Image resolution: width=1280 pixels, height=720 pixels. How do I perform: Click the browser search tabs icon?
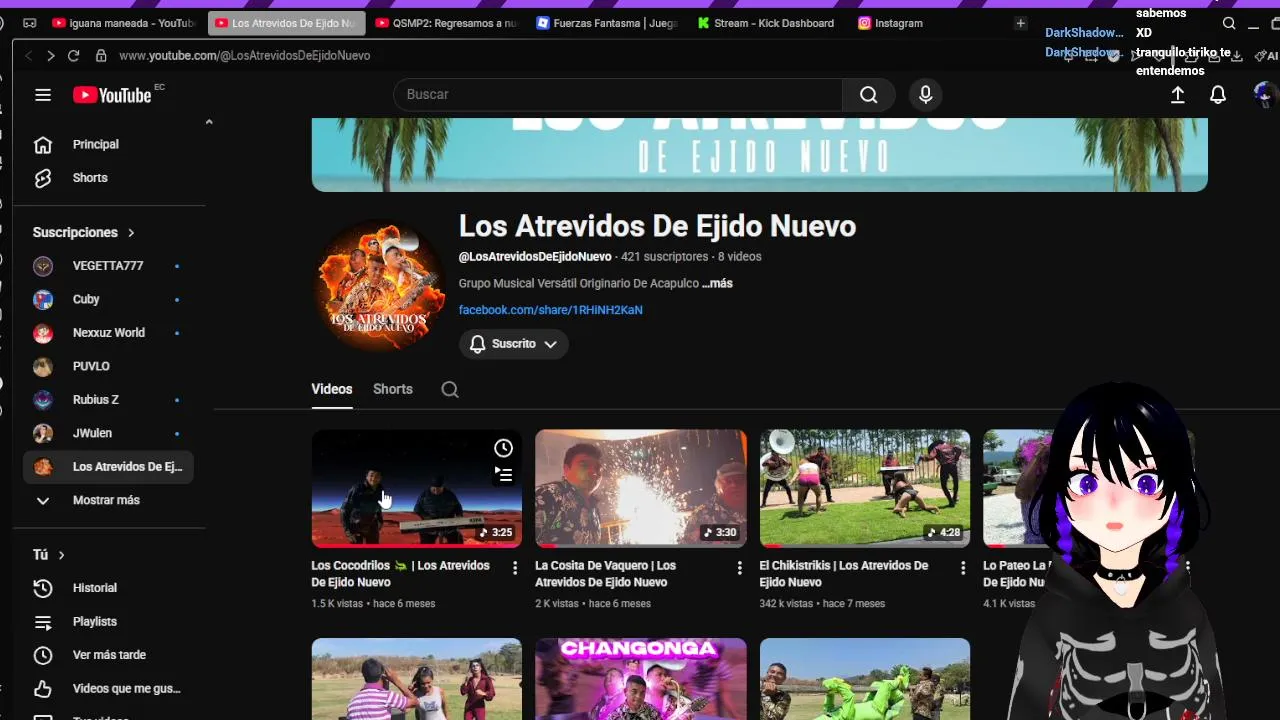point(1229,24)
